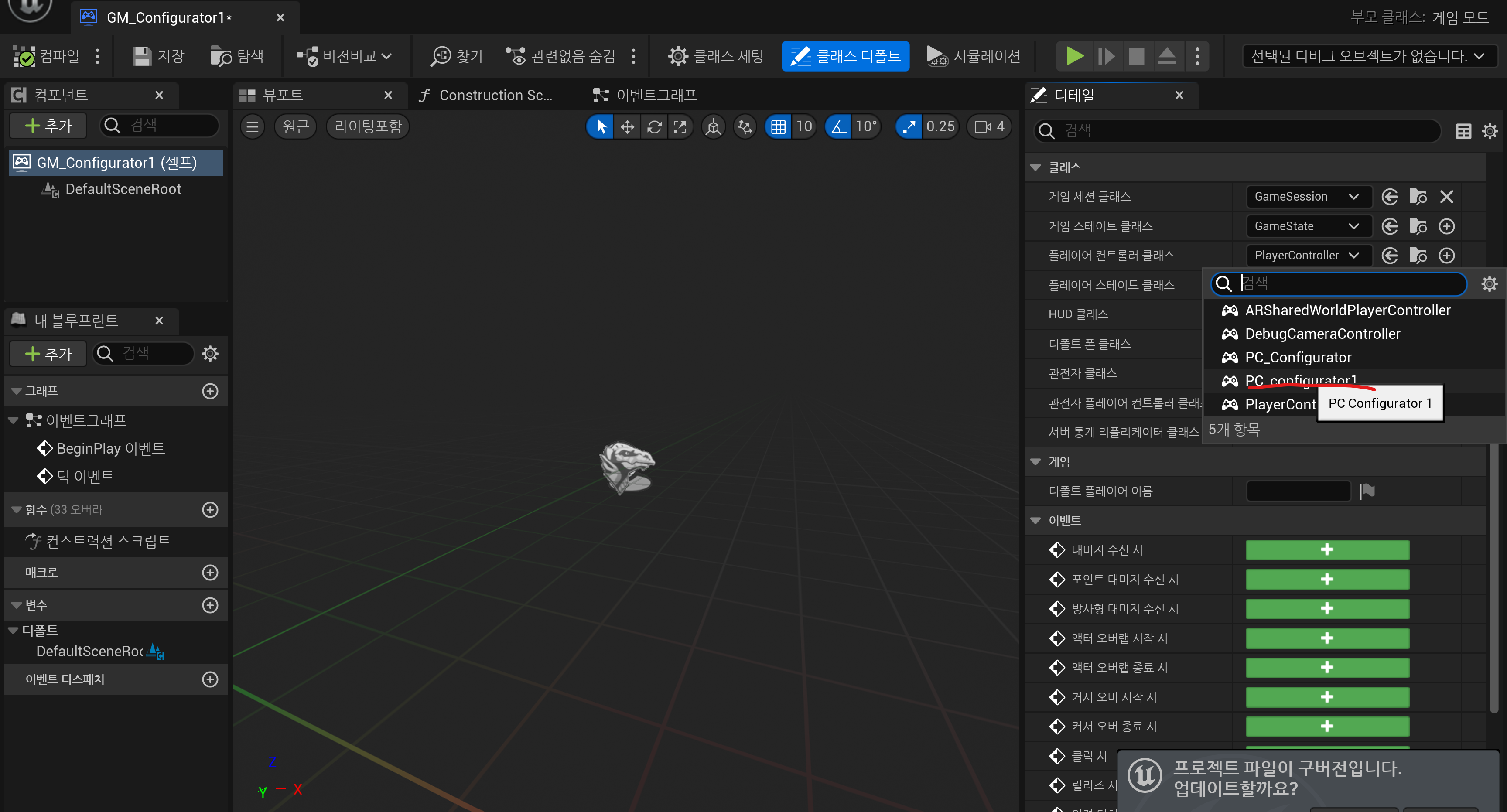Activate the select object tool
The image size is (1507, 812).
pos(600,126)
